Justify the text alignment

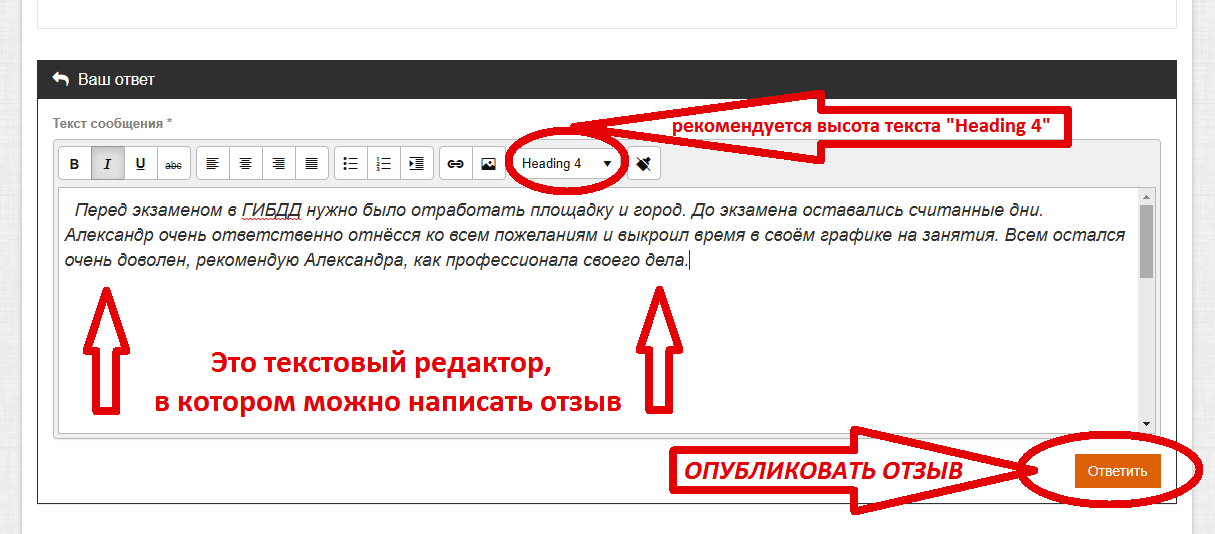[x=311, y=164]
